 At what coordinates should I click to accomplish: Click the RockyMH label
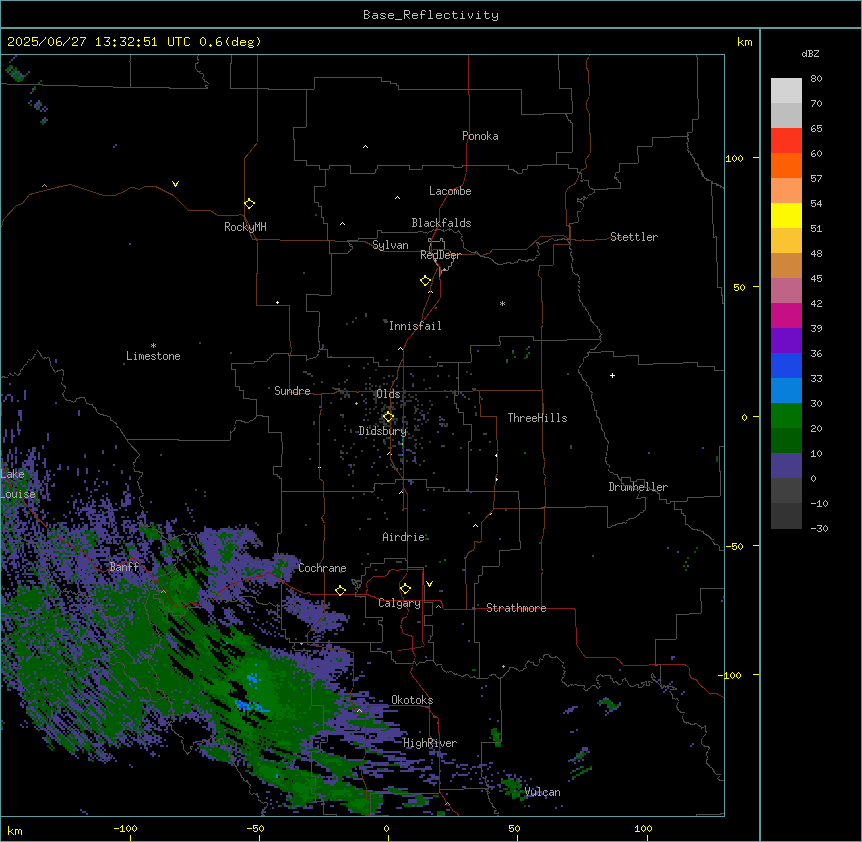[245, 227]
